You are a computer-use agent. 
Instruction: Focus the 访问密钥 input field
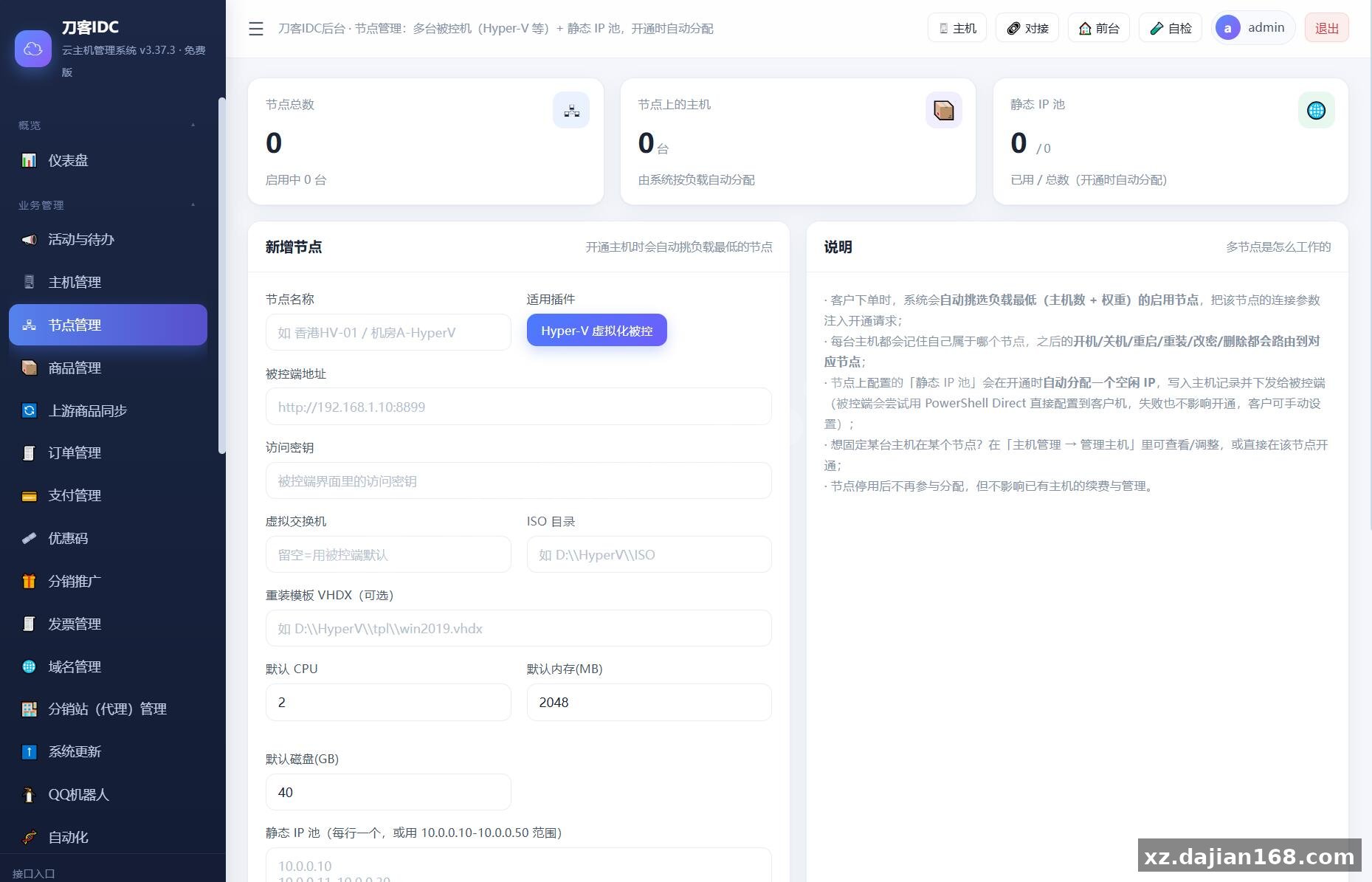[x=519, y=480]
